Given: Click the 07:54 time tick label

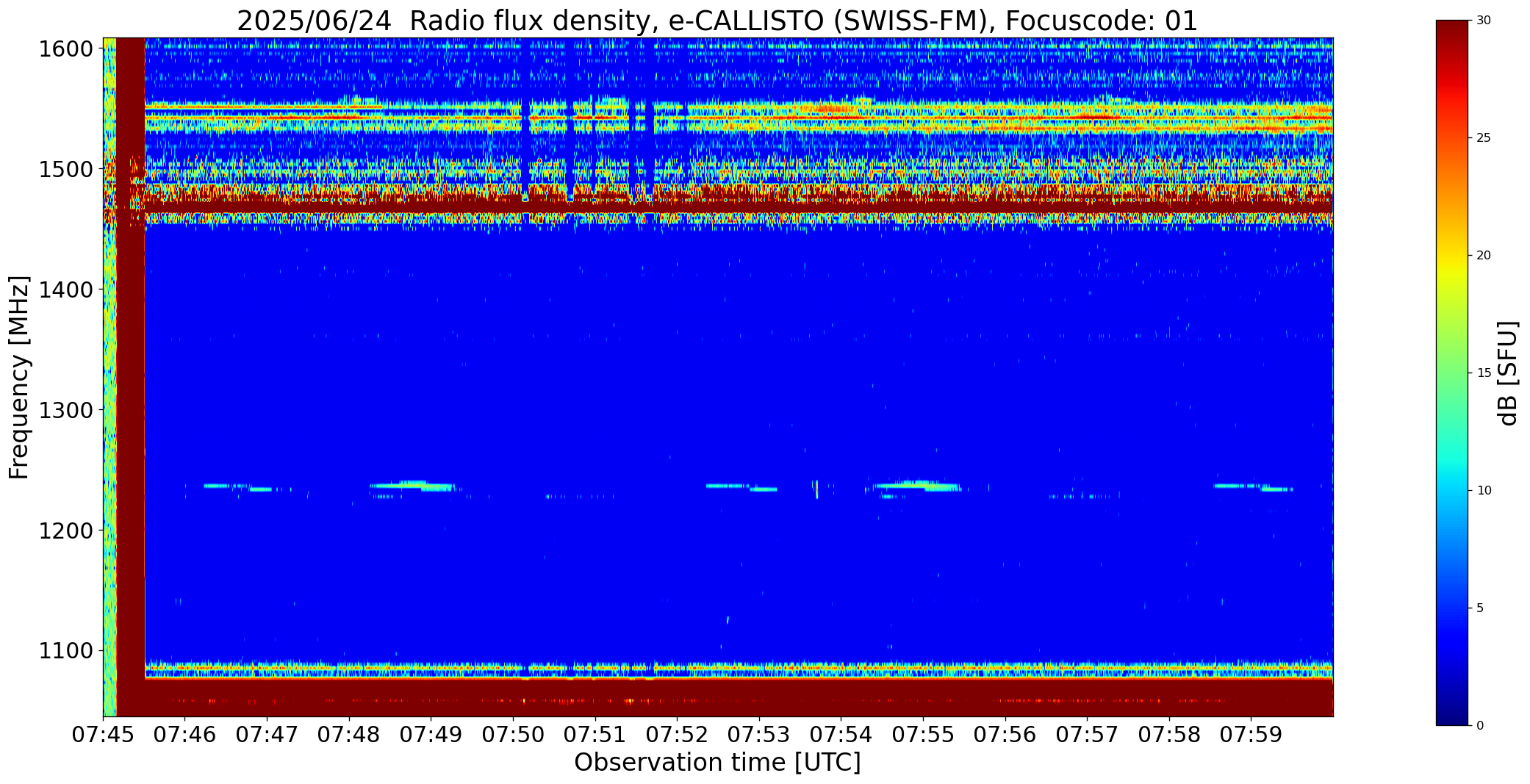Looking at the screenshot, I should [841, 735].
